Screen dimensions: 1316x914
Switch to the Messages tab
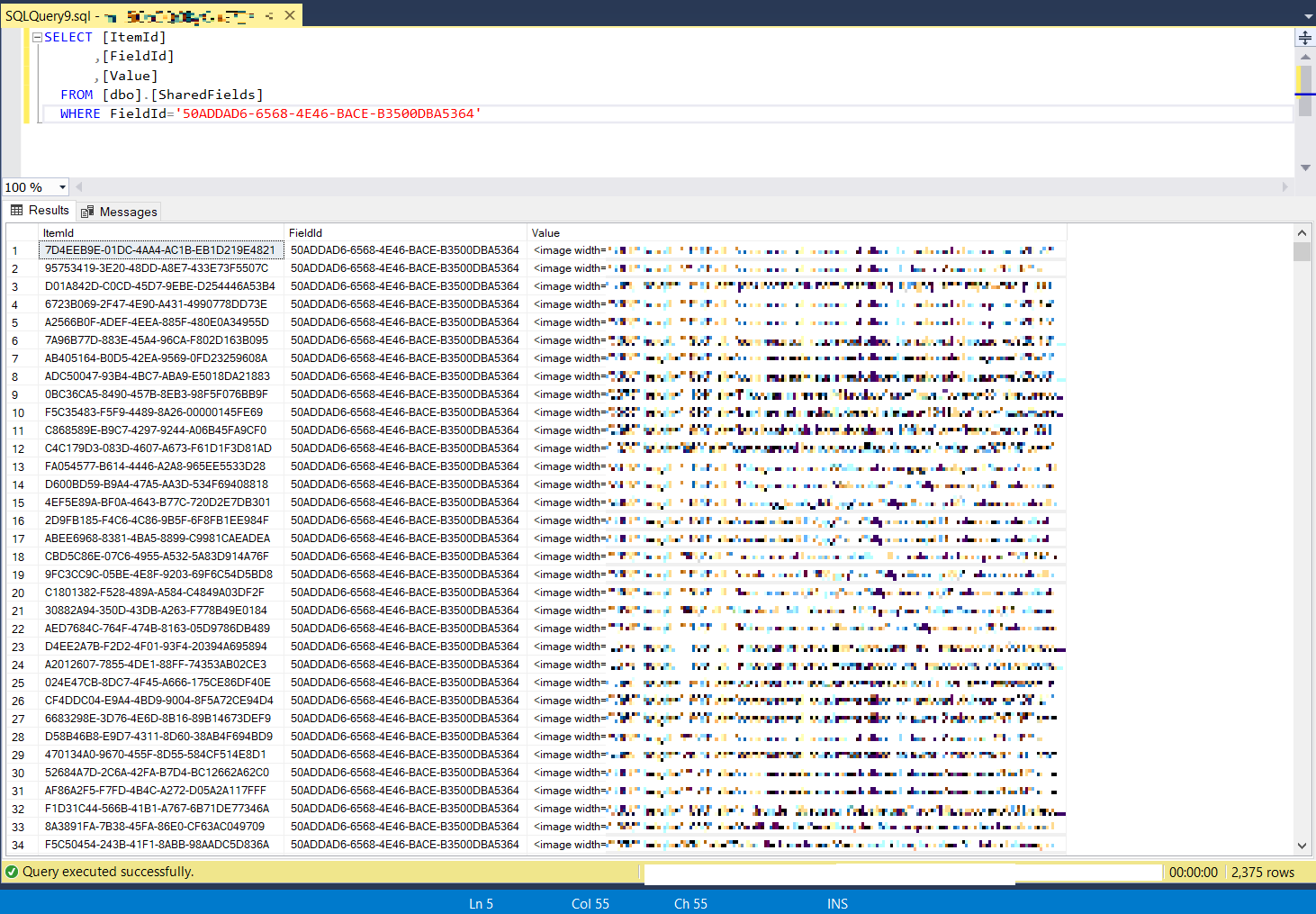tap(127, 211)
